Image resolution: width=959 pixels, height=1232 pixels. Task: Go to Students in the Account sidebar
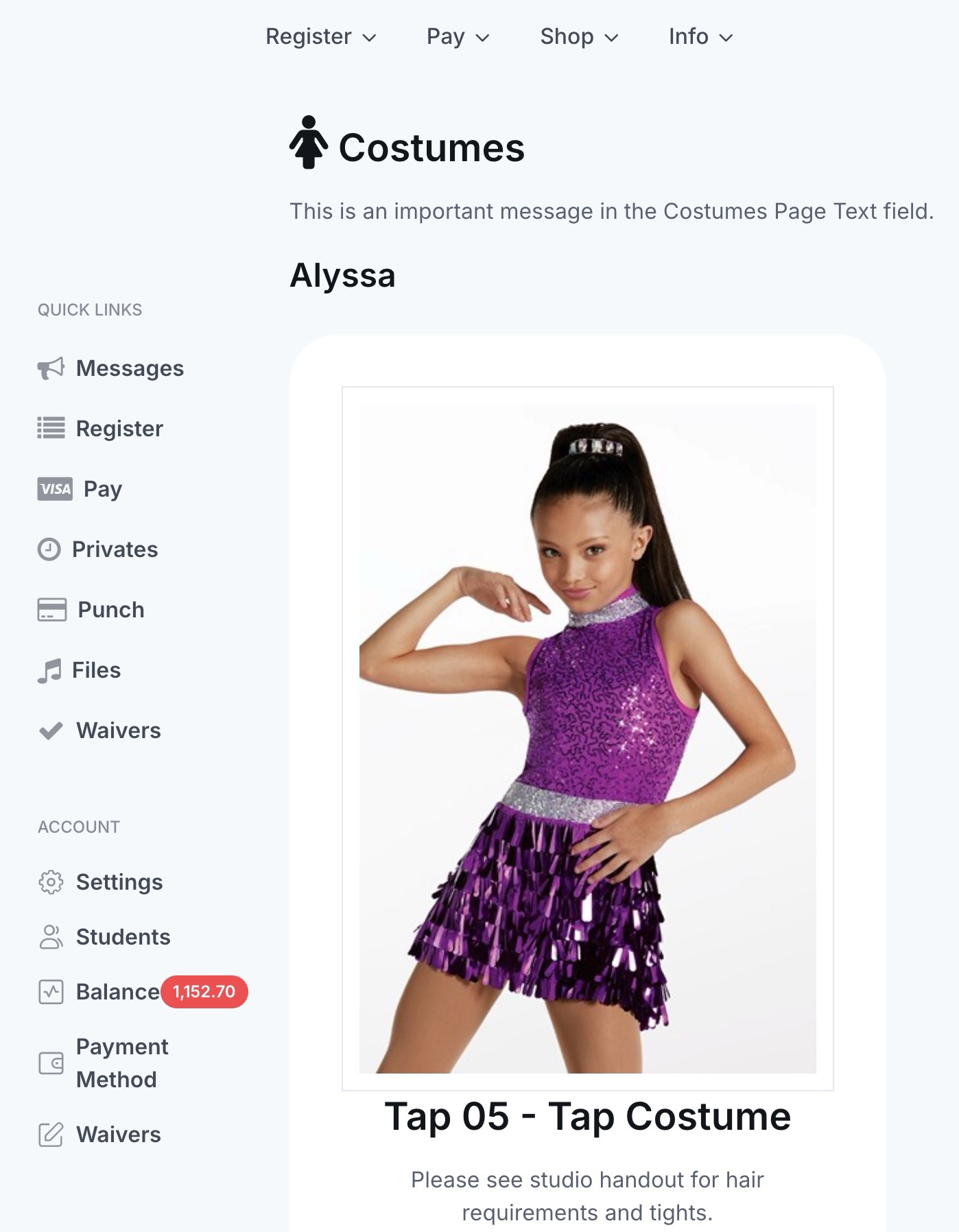(x=123, y=937)
